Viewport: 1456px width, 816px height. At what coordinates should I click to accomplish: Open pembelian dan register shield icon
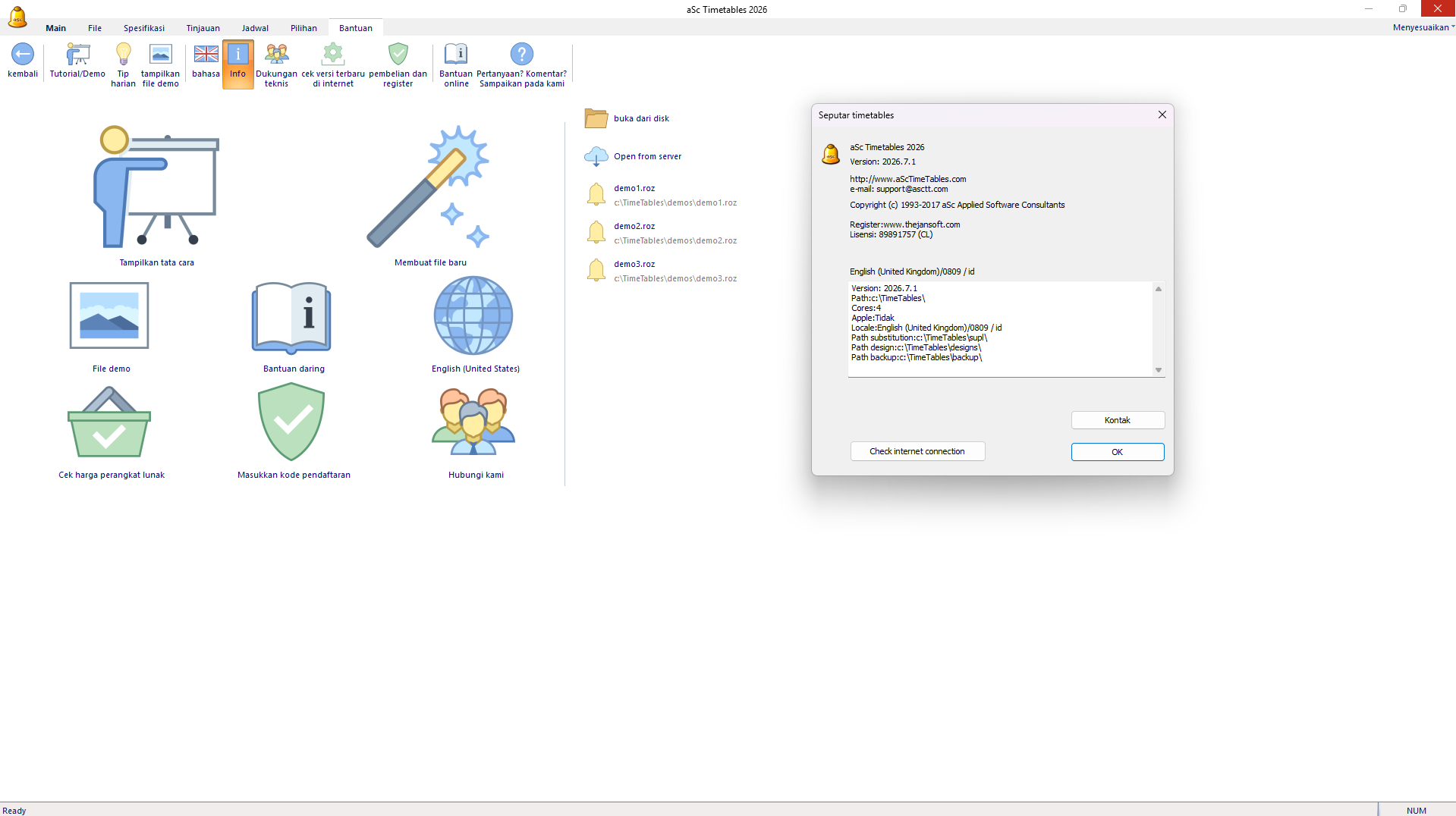tap(398, 54)
